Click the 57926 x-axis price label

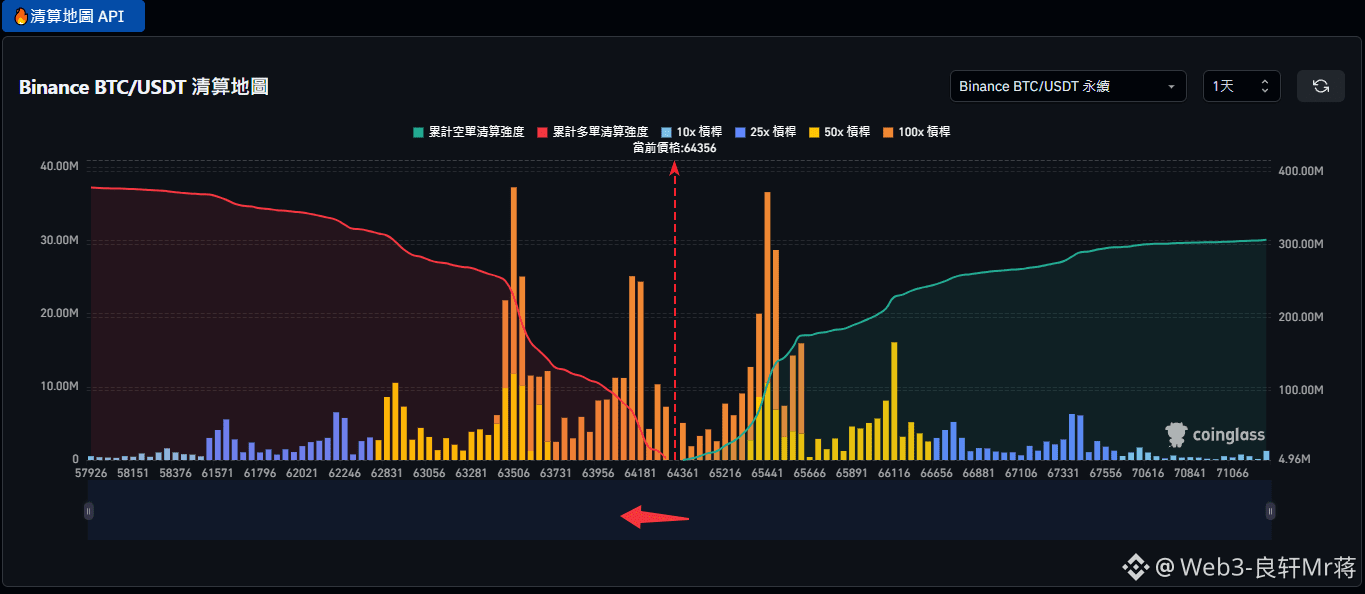pos(90,473)
